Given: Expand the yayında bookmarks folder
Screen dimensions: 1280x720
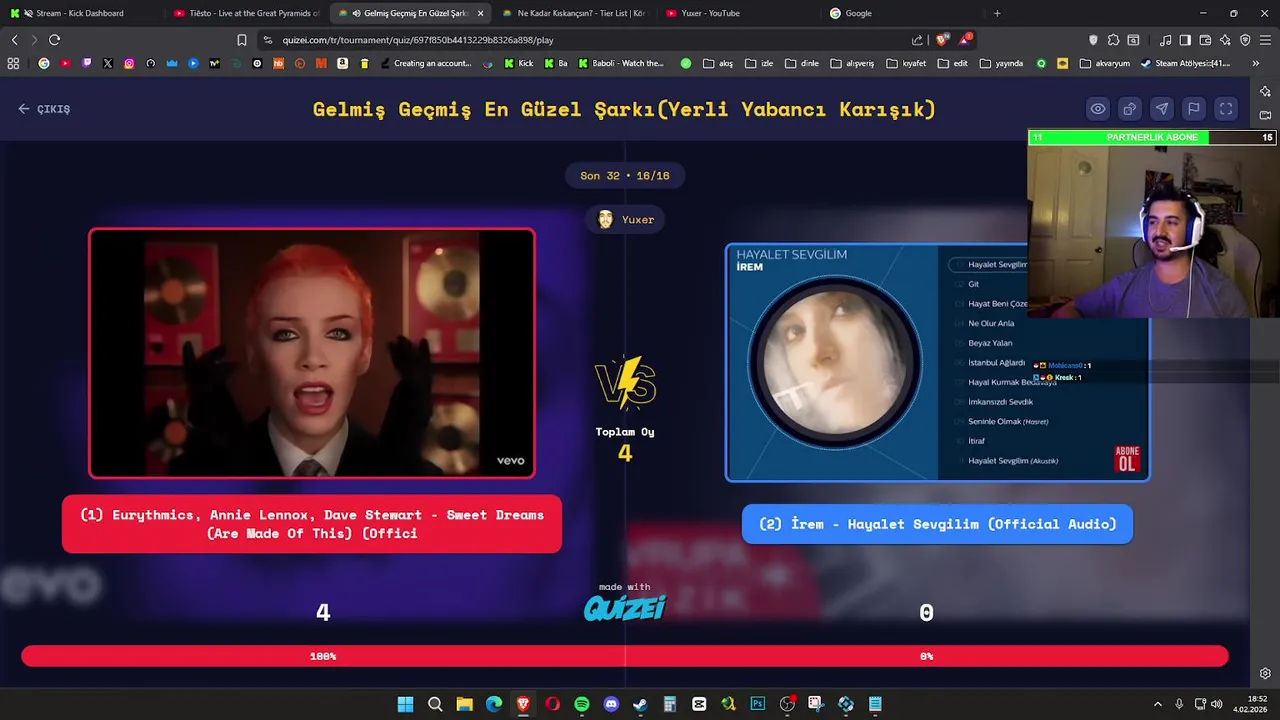Looking at the screenshot, I should 1001,63.
